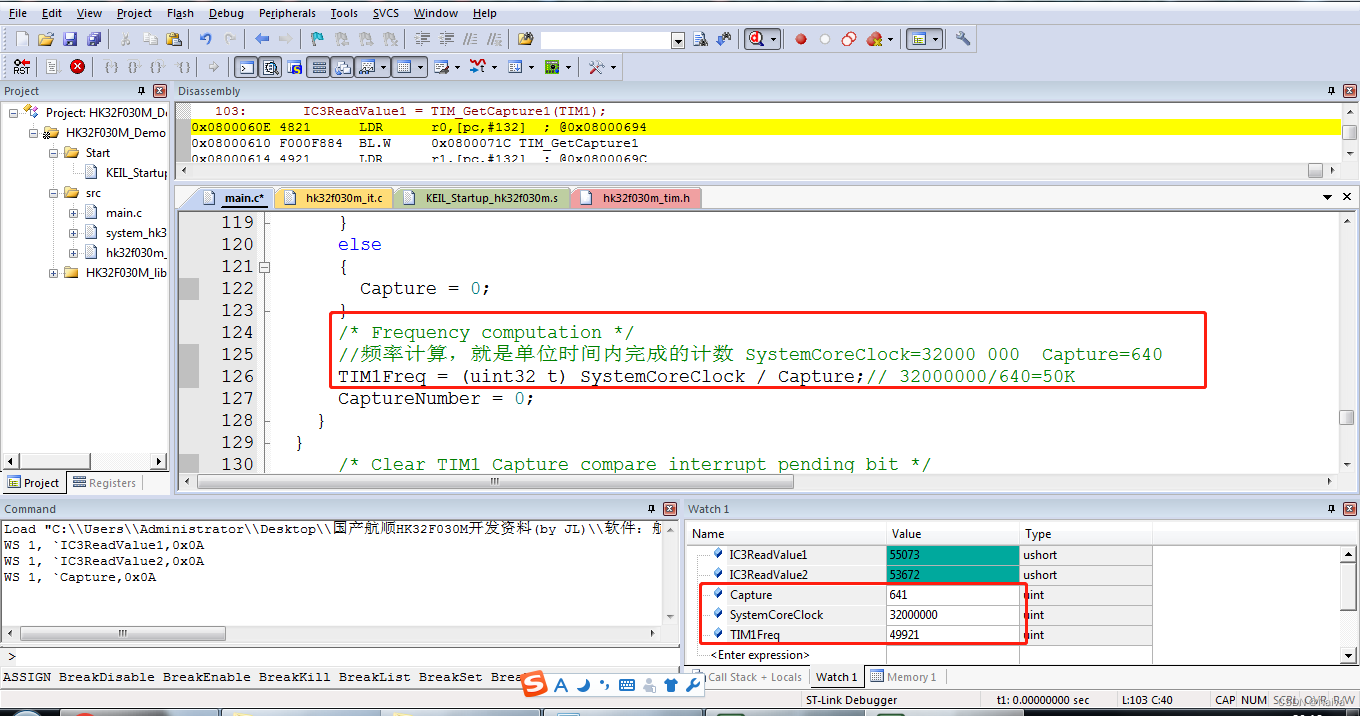Collapse the src folder in the Project tree
The height and width of the screenshot is (716, 1360).
53,192
